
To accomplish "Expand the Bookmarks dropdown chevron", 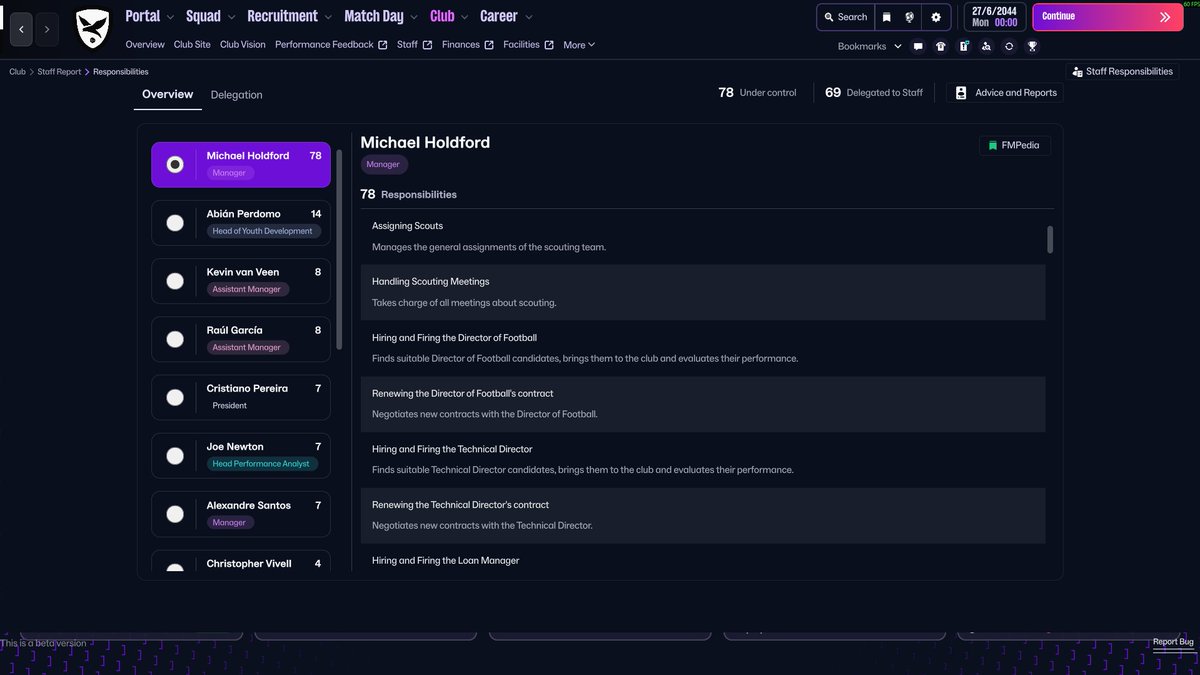I will point(897,47).
